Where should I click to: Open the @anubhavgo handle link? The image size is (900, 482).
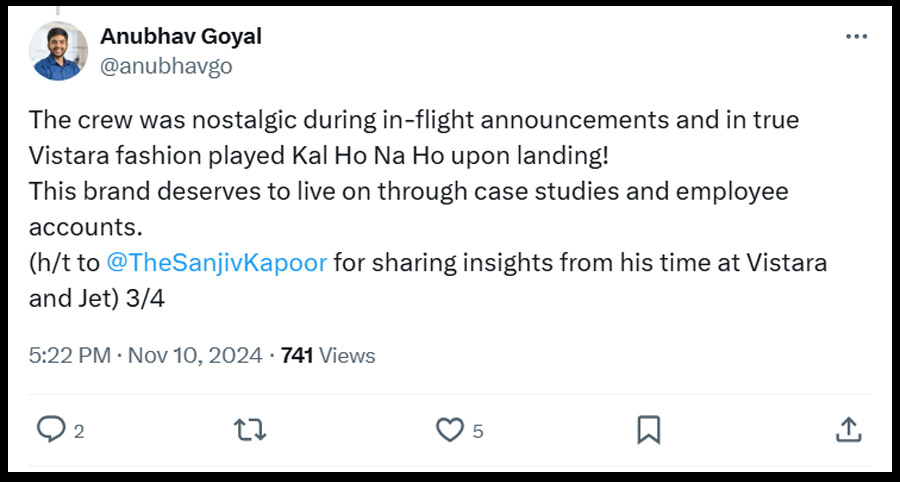coord(166,65)
